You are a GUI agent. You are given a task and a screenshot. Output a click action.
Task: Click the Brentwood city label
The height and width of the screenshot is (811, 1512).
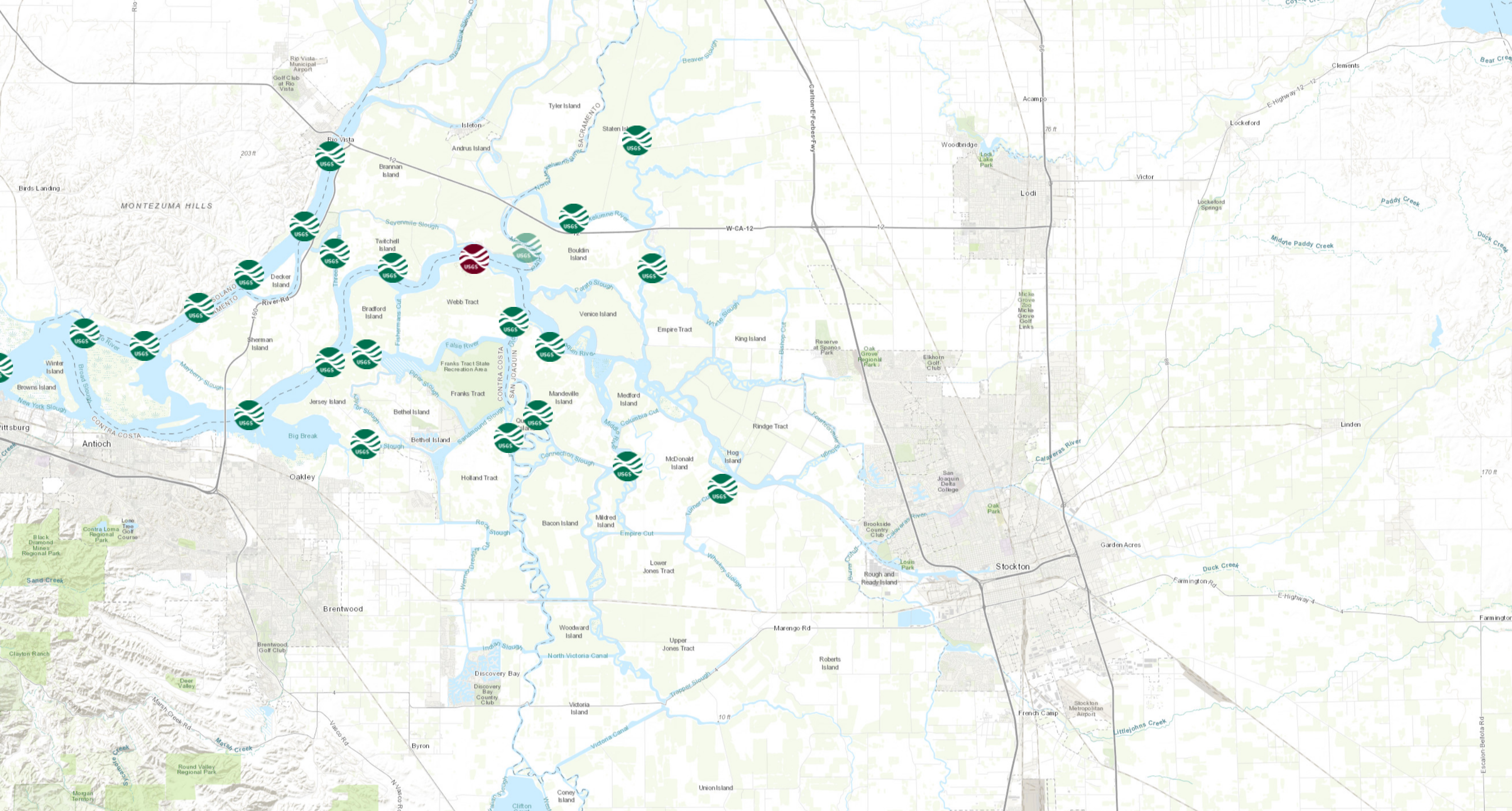click(343, 609)
